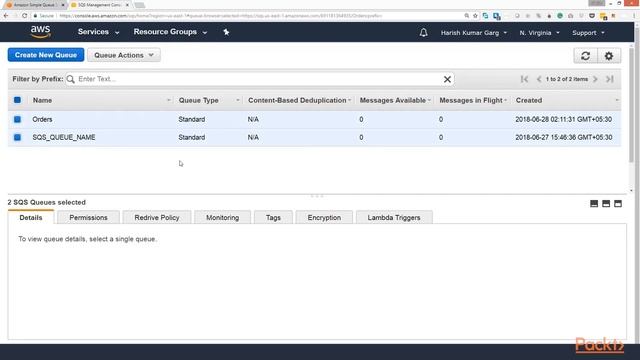Viewport: 640px width, 360px height.
Task: Reload the page with browser refresh
Action: pyautogui.click(x=24, y=16)
